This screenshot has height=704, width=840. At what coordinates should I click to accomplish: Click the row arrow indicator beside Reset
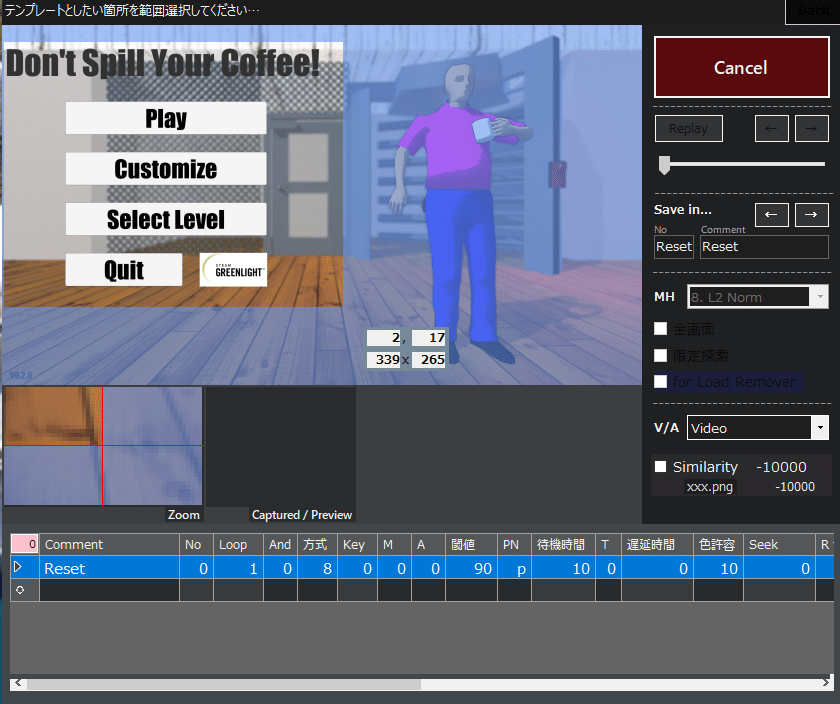tap(18, 567)
